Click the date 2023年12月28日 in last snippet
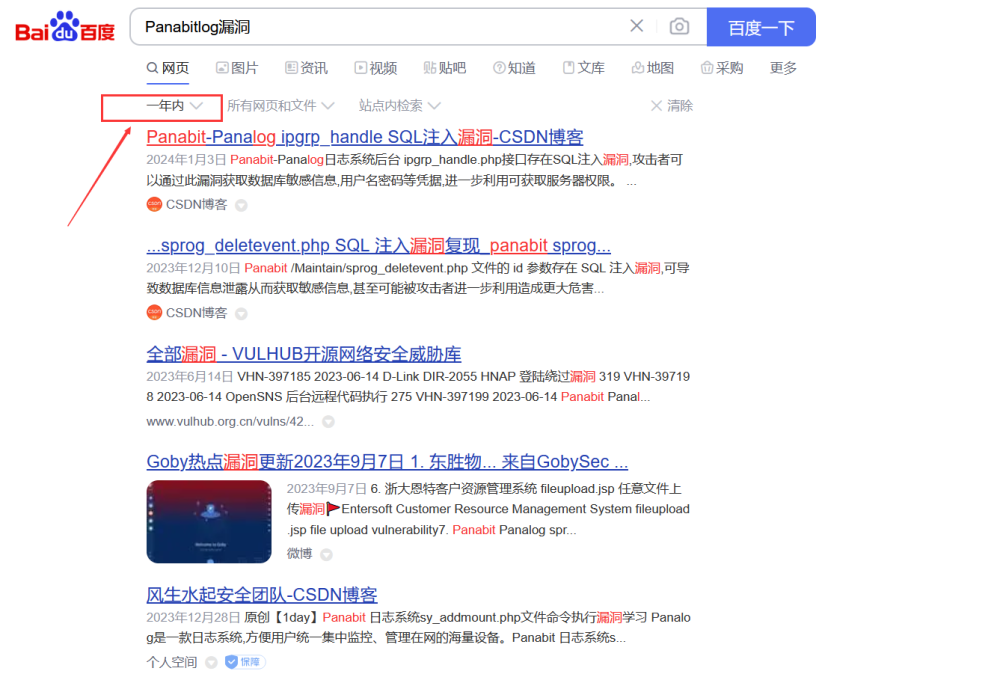 point(193,618)
